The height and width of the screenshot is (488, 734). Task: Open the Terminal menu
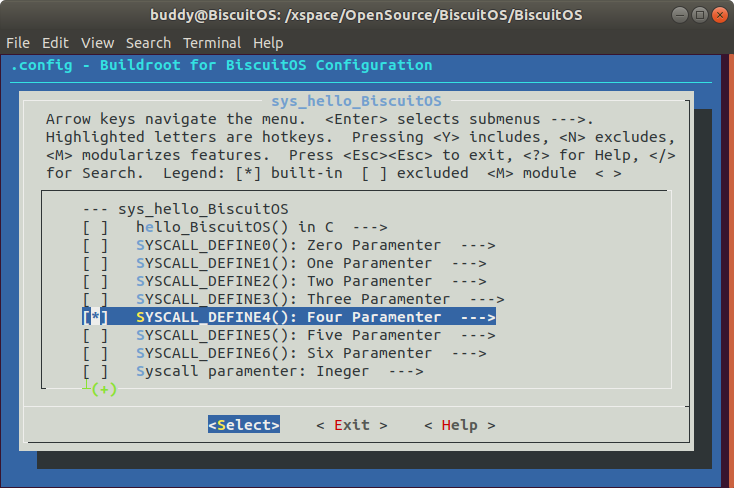[212, 43]
